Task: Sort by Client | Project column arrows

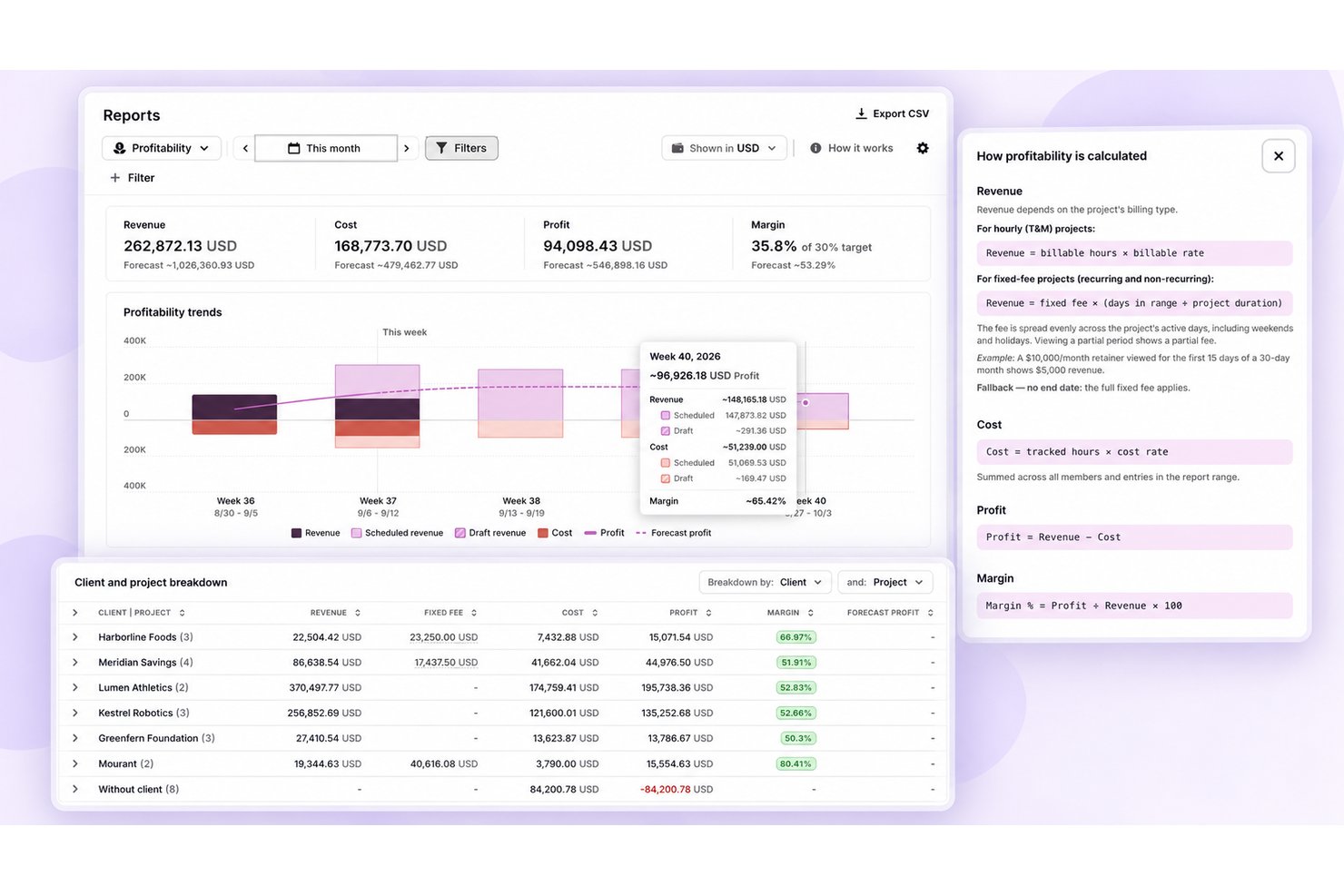Action: pos(182,613)
